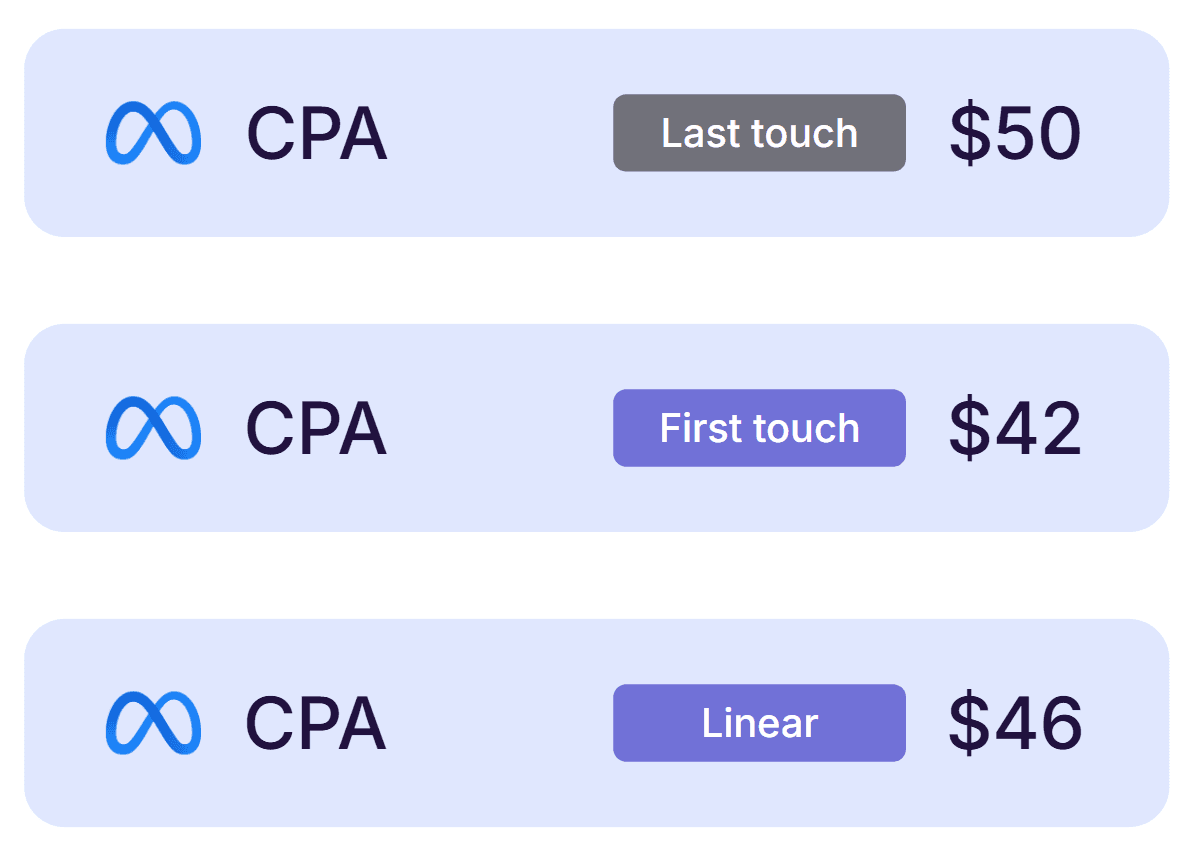Select the gray Last touch badge

point(759,133)
